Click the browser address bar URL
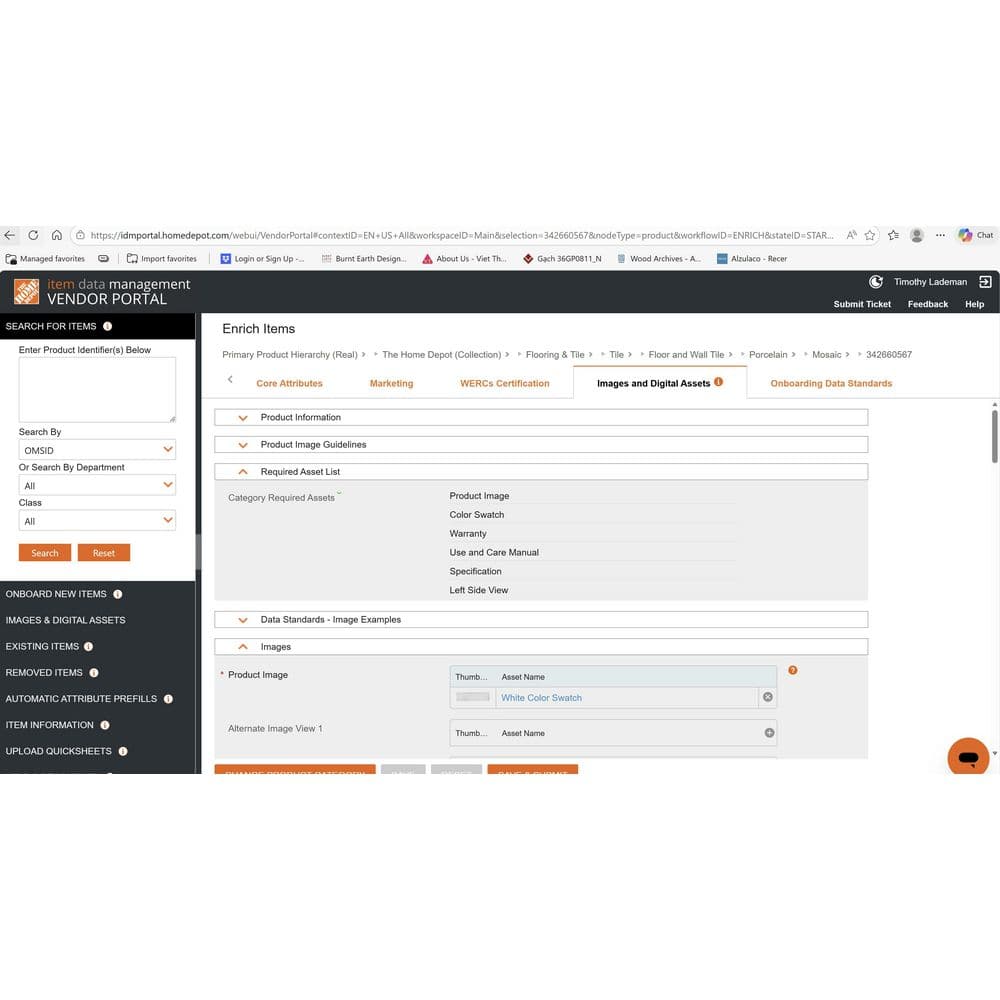 tap(462, 235)
